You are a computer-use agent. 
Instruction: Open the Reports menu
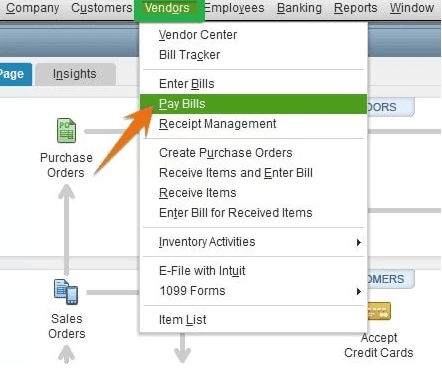tap(355, 8)
